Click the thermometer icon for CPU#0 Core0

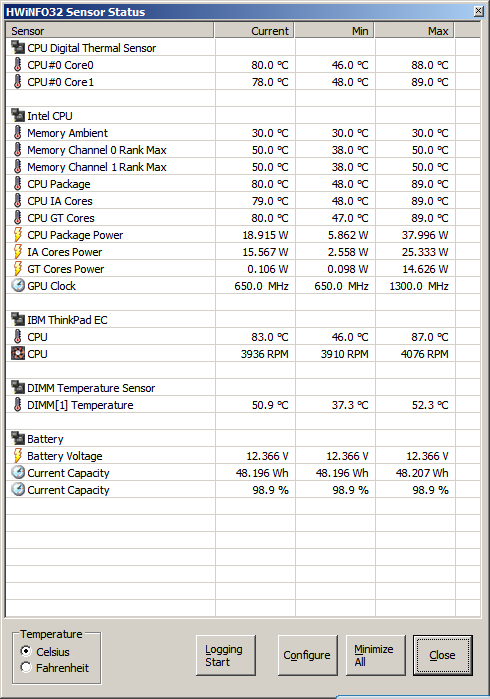(17, 65)
